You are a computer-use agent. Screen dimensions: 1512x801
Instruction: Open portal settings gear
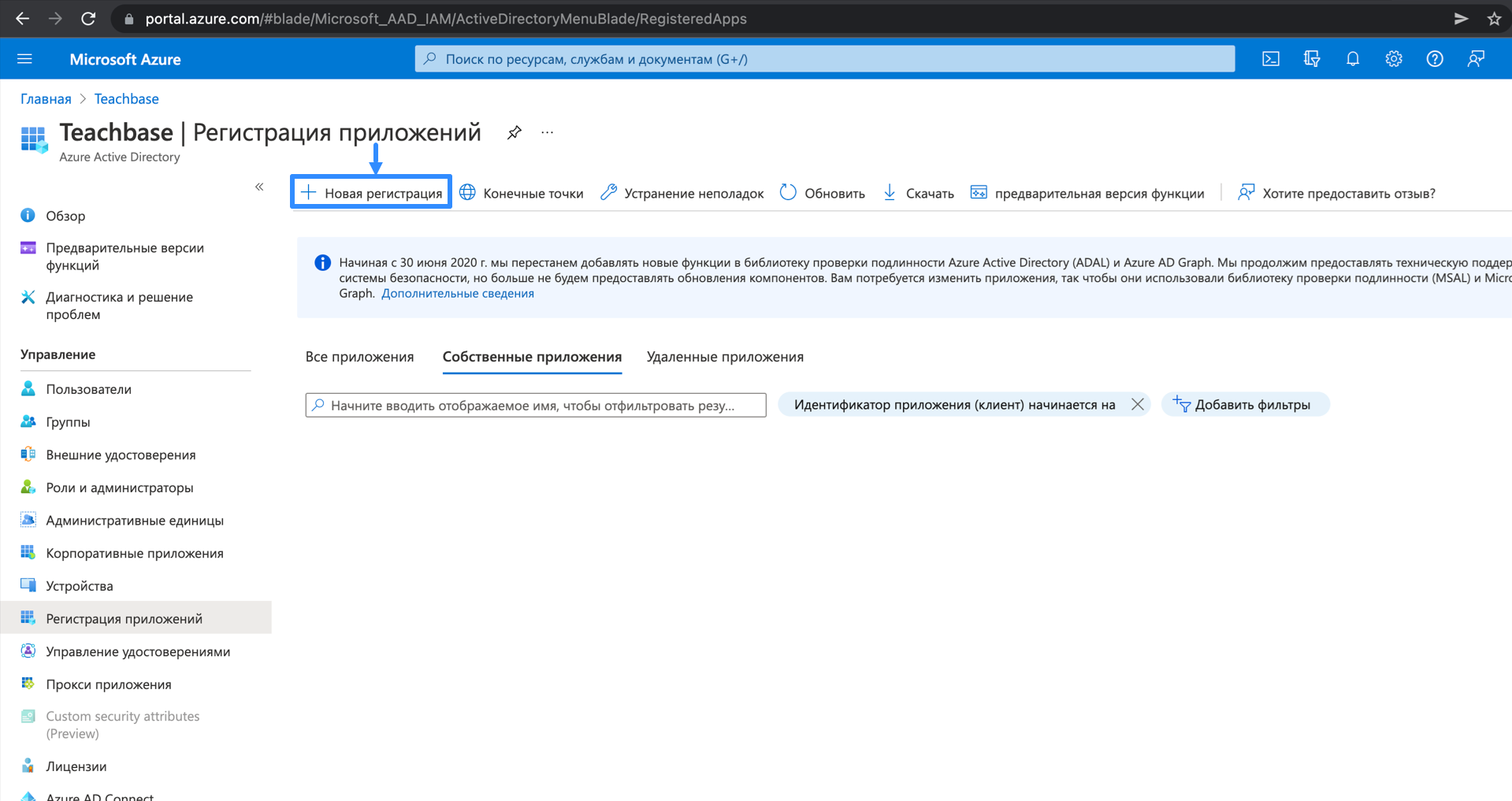[1394, 59]
